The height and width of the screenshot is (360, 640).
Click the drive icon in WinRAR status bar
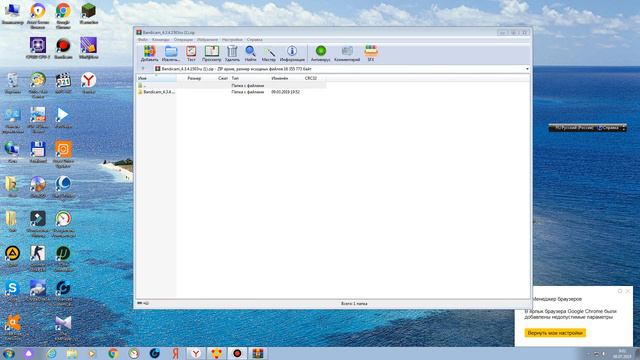140,303
